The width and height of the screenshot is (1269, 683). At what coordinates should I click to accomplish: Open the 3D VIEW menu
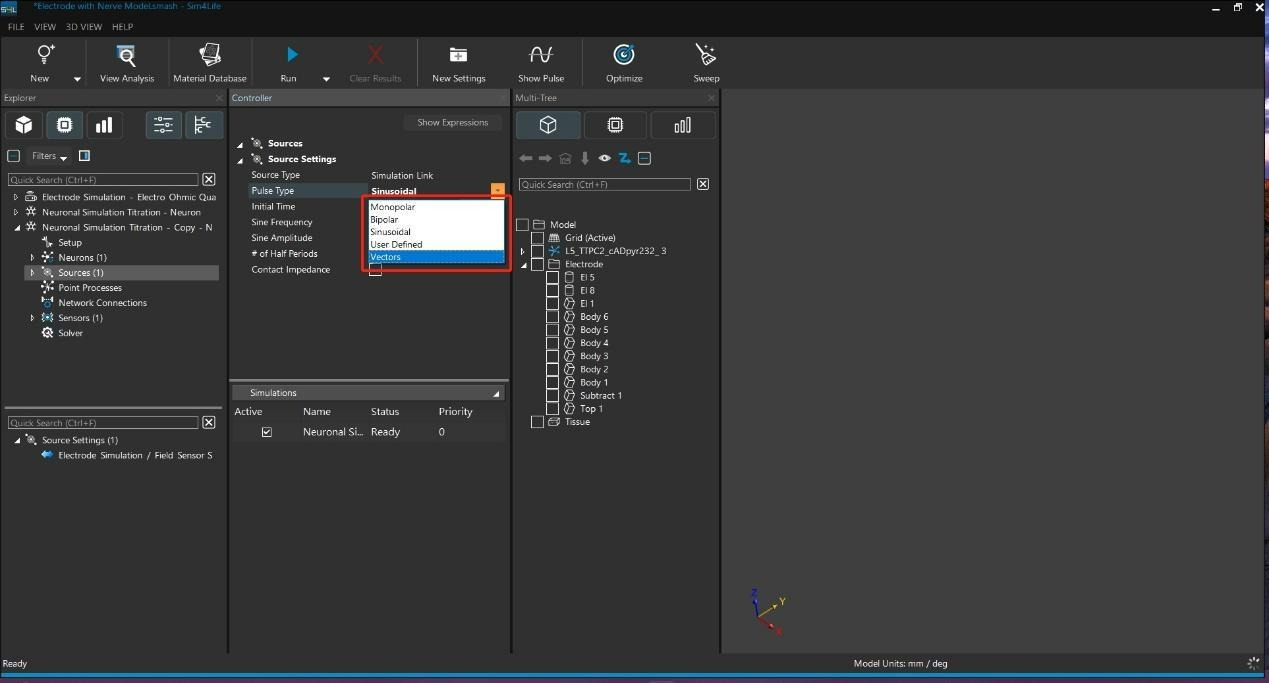(x=84, y=27)
